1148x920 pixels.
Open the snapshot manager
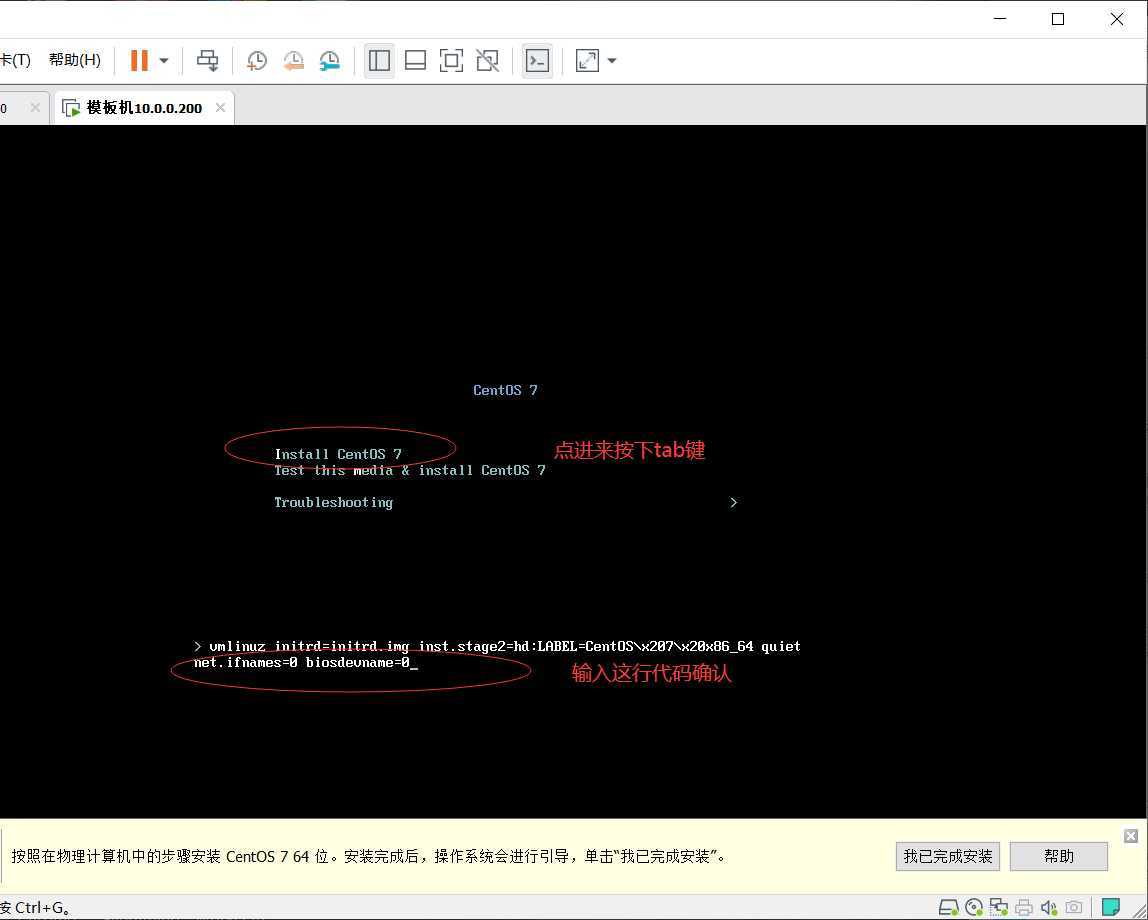click(329, 61)
